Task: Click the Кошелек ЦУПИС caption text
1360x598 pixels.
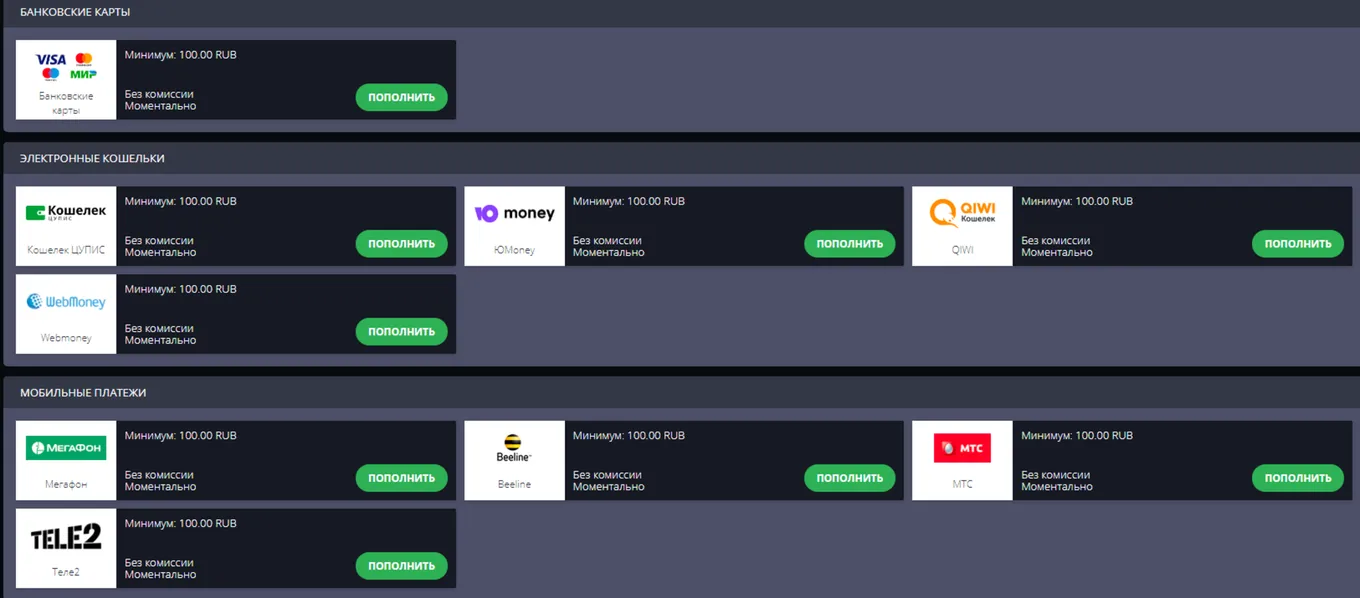Action: click(x=66, y=250)
